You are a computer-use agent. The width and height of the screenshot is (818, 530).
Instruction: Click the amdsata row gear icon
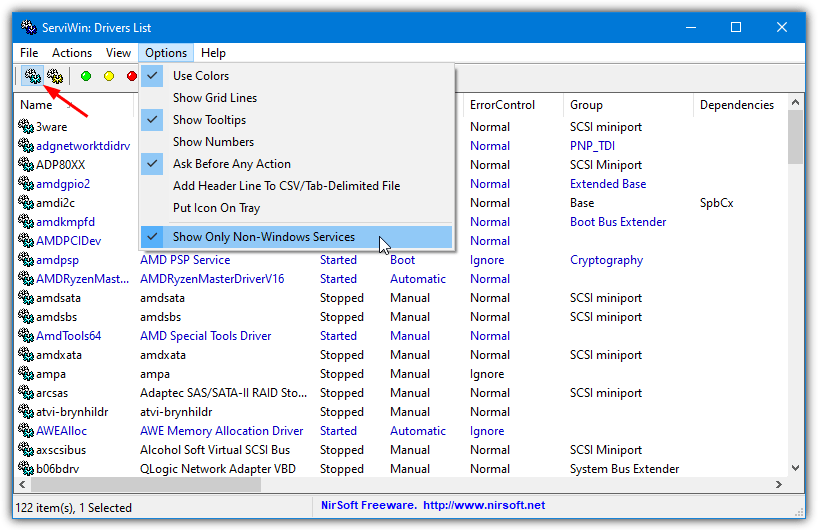coord(26,298)
